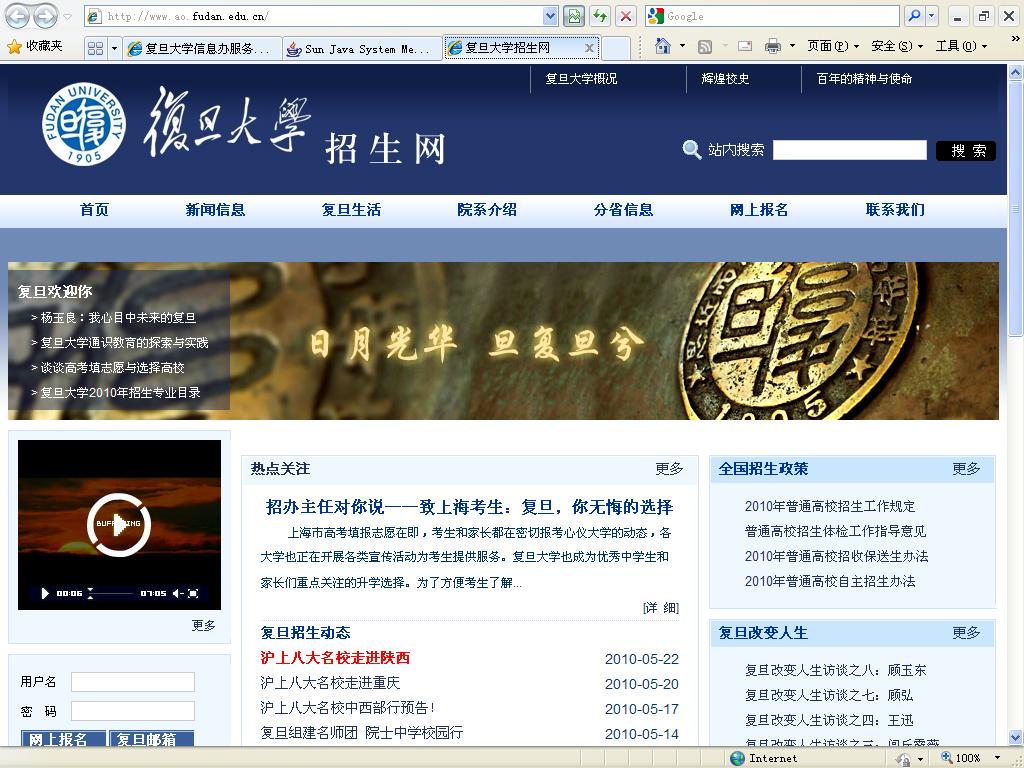Click the 站内搜索 search text box

click(x=849, y=150)
